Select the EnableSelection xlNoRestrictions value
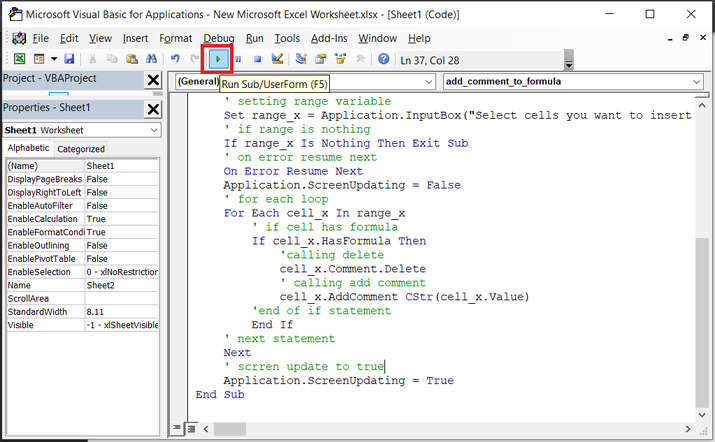The height and width of the screenshot is (442, 715). (121, 272)
